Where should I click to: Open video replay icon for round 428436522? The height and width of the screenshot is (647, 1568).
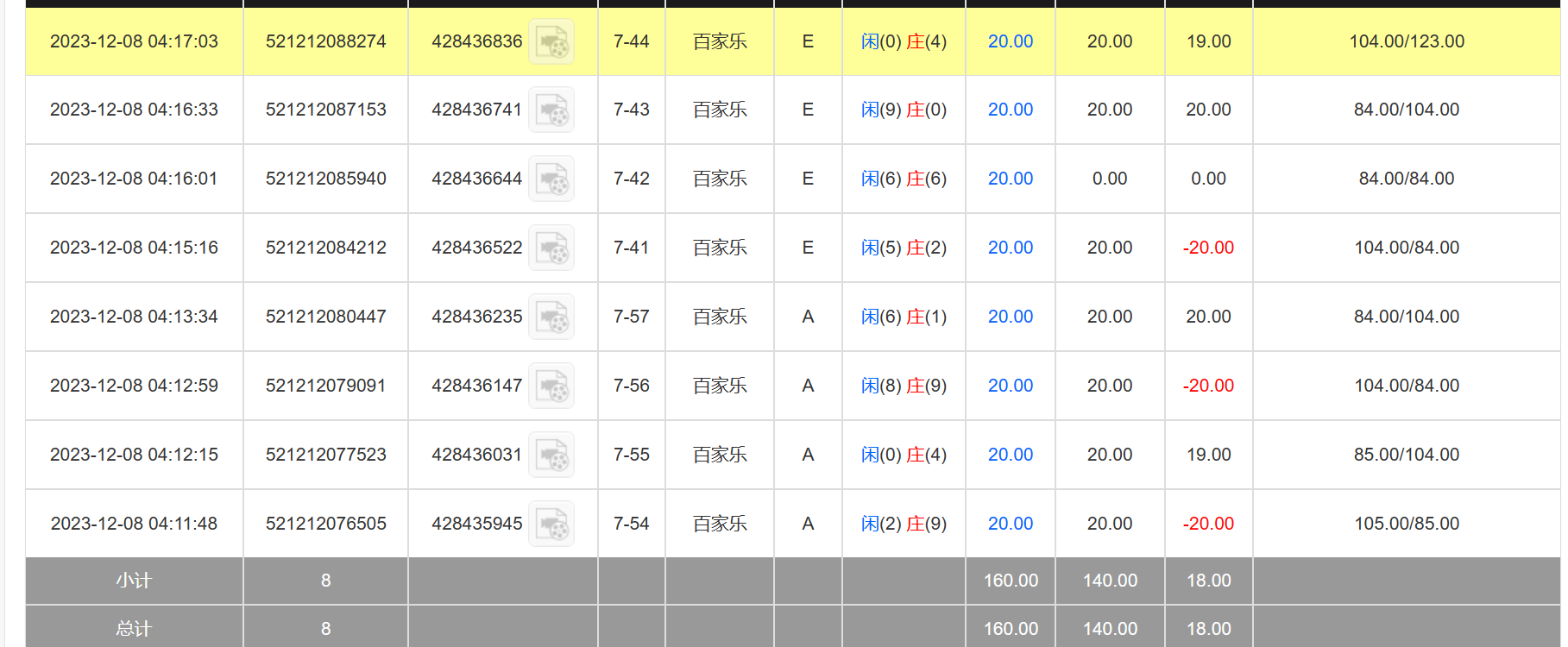click(x=551, y=248)
